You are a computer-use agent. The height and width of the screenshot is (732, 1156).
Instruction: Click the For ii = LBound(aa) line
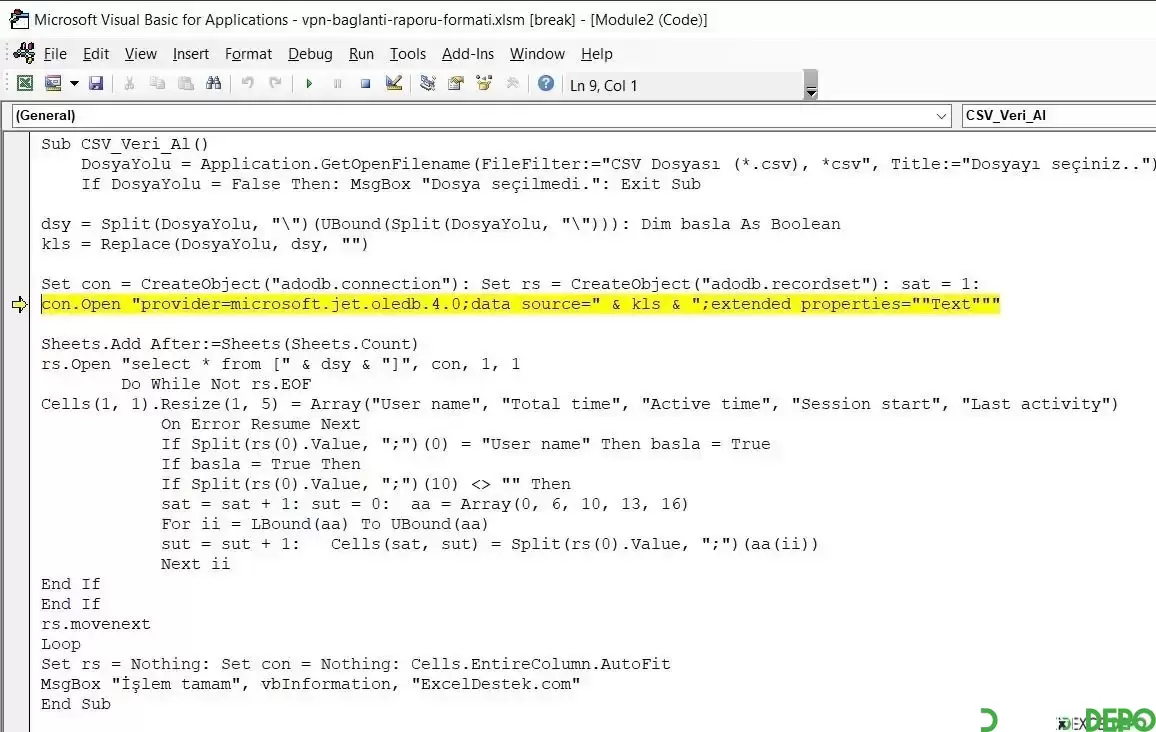[x=324, y=523]
